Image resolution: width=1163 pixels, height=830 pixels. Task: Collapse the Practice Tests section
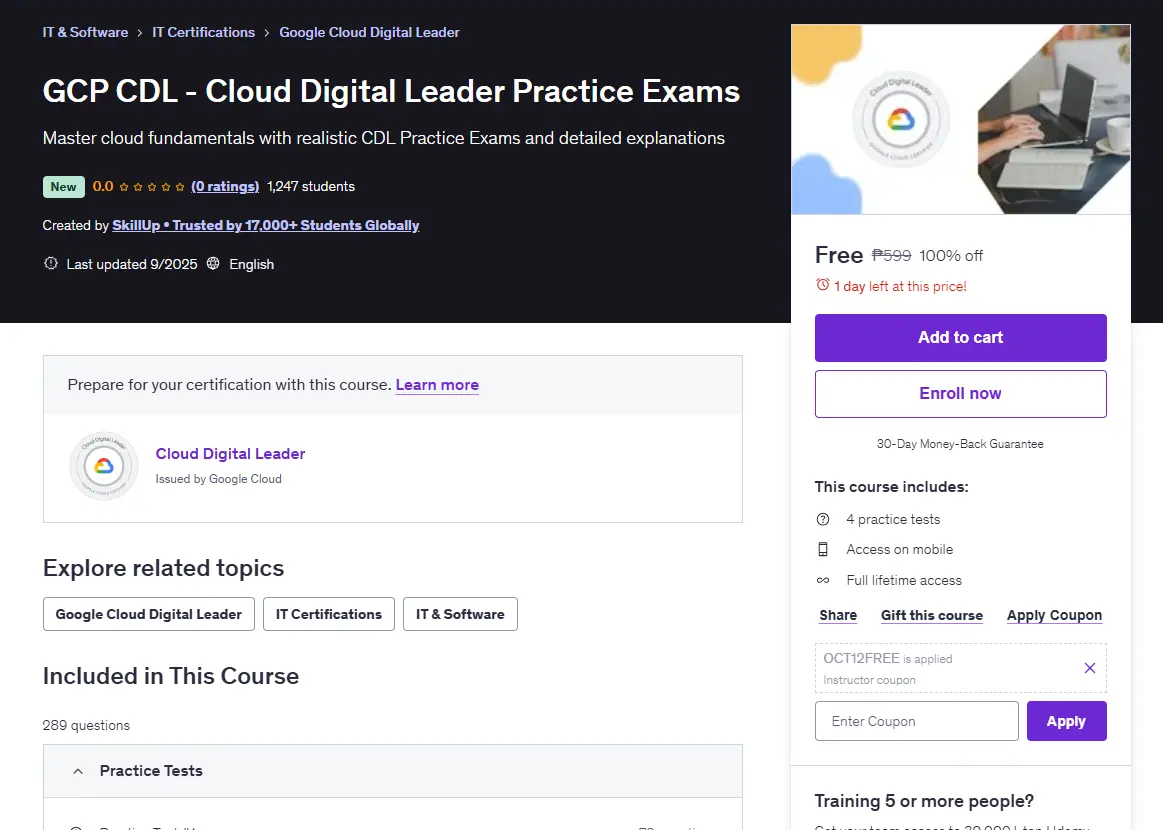point(78,771)
